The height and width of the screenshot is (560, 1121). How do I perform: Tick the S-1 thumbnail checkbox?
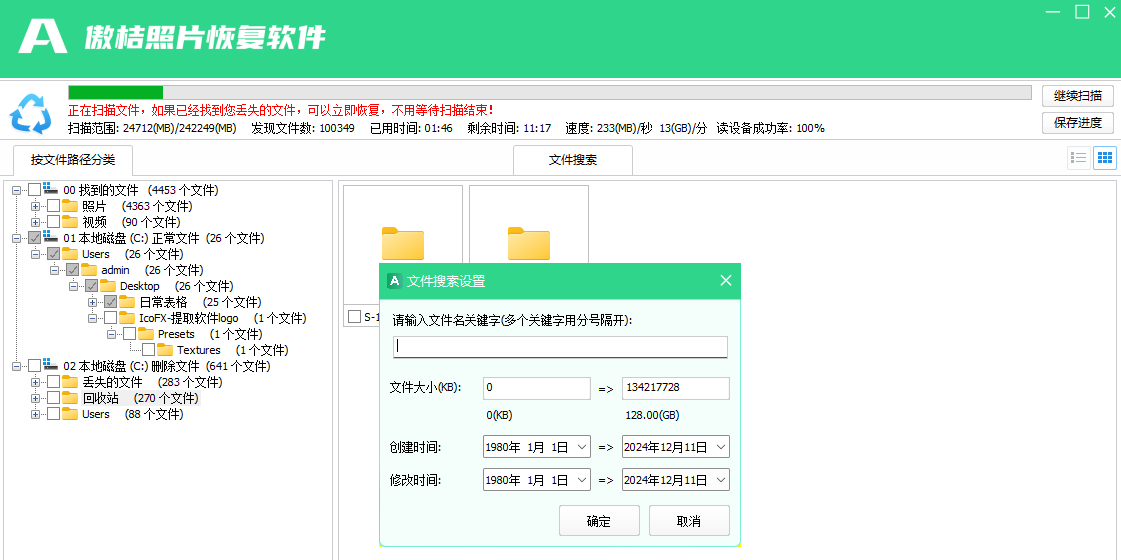coord(355,316)
